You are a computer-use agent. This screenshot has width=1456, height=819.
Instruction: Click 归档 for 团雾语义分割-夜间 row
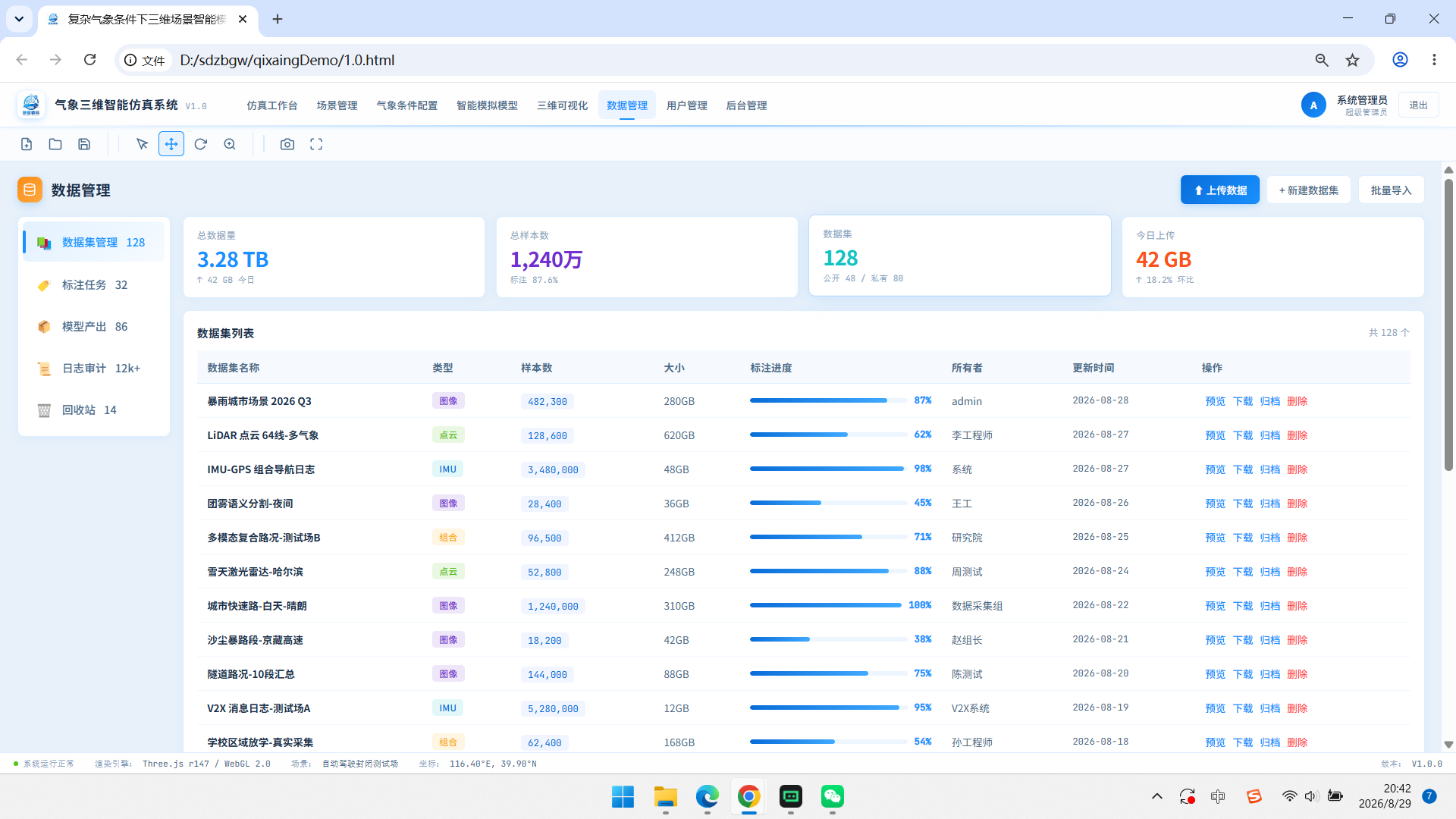[x=1269, y=504]
